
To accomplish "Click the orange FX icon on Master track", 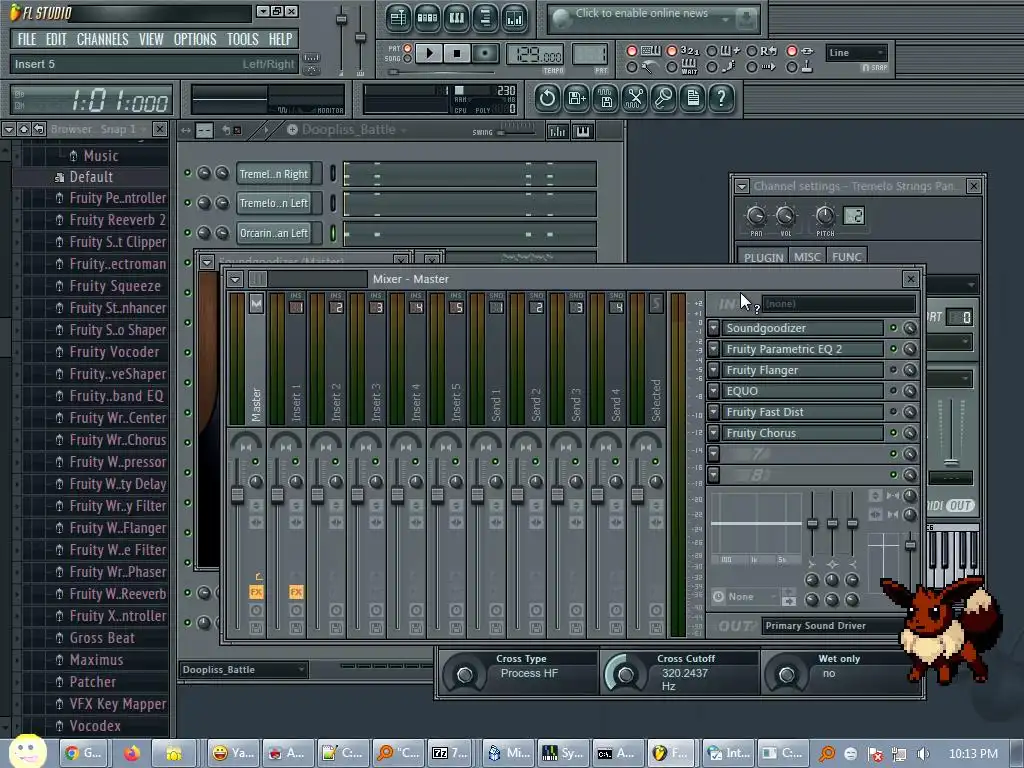I will [256, 592].
